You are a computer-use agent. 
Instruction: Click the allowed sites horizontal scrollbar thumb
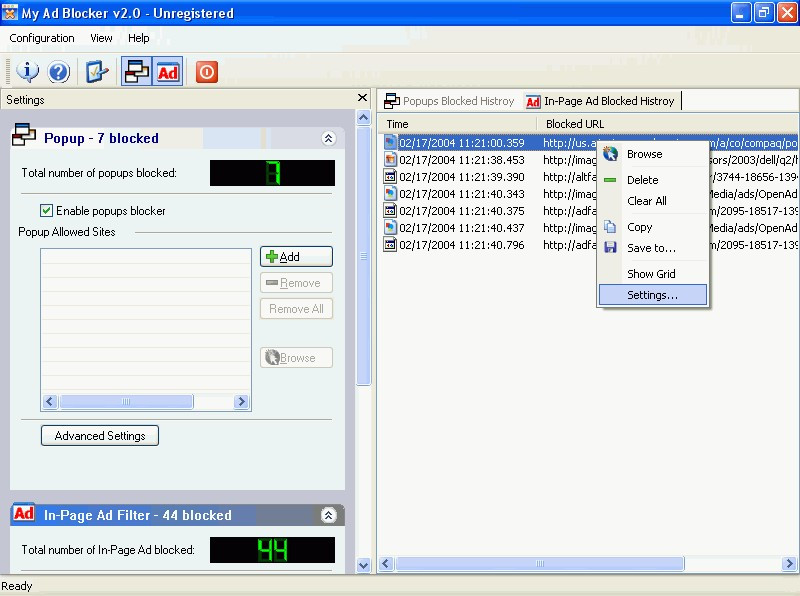tap(127, 402)
